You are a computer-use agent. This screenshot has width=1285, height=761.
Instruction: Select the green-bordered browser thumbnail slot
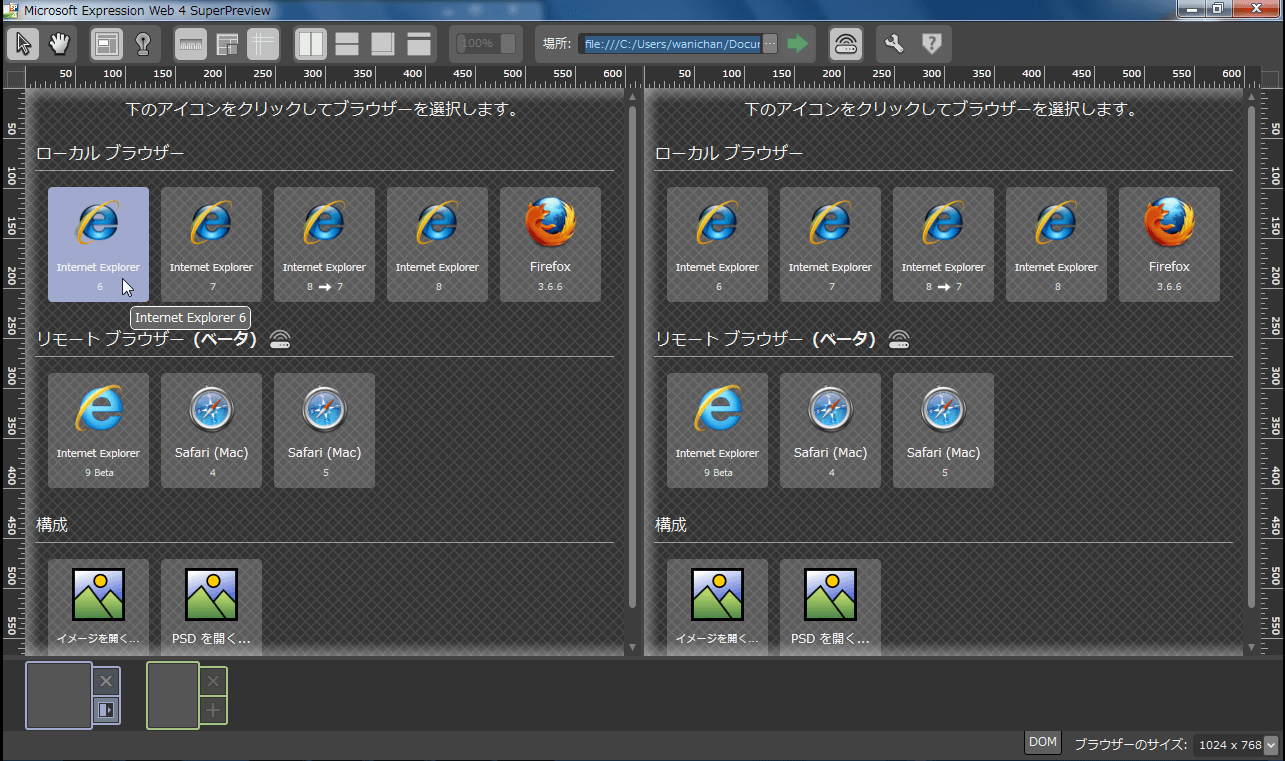click(x=173, y=695)
